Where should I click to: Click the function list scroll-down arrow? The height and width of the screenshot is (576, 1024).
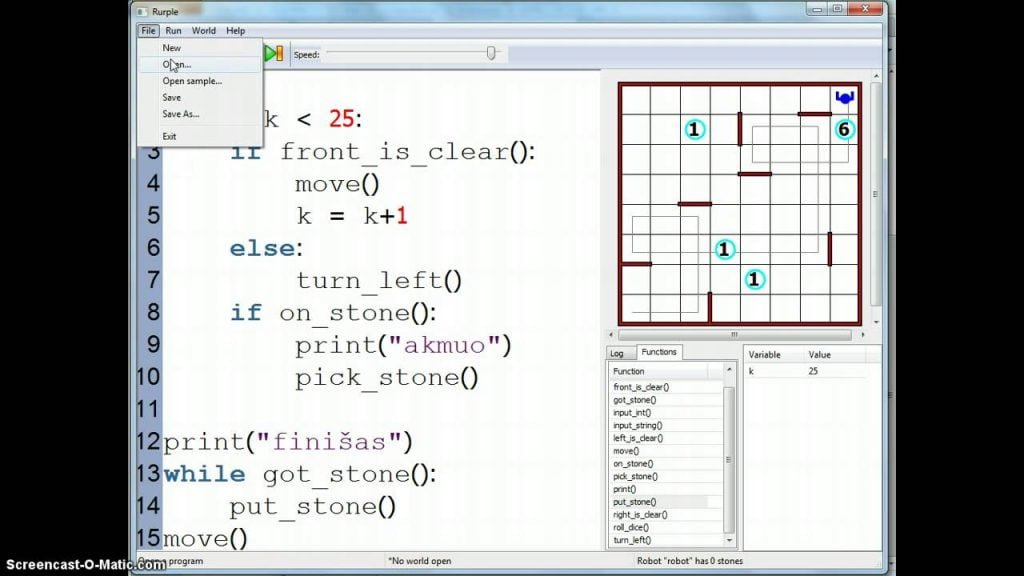click(x=729, y=540)
